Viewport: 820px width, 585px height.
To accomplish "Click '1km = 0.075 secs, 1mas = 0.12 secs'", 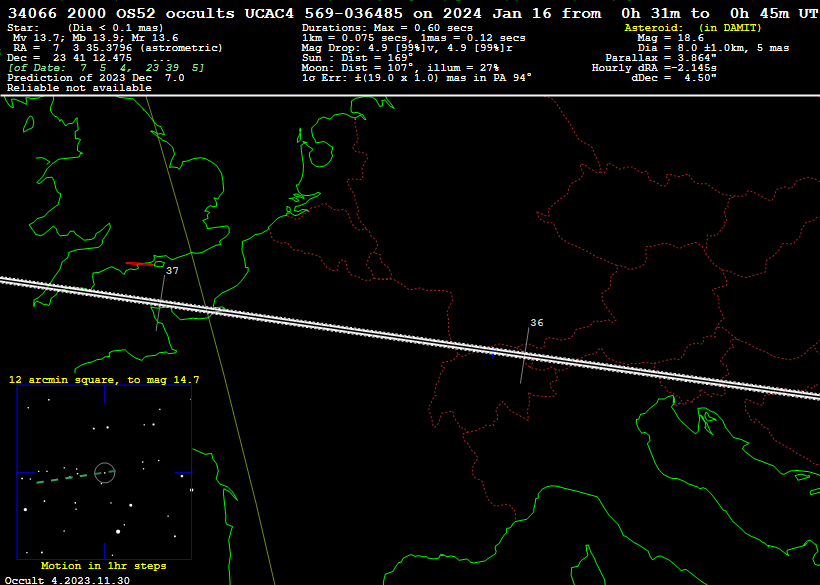I will tap(414, 38).
